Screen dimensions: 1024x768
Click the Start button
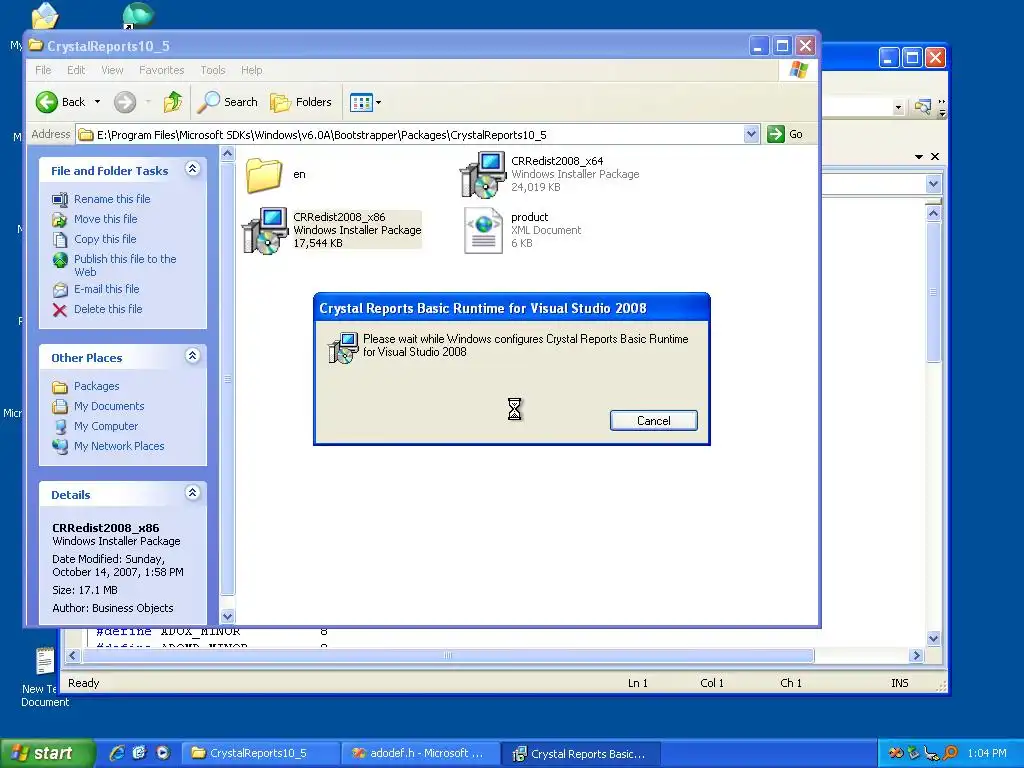point(47,753)
